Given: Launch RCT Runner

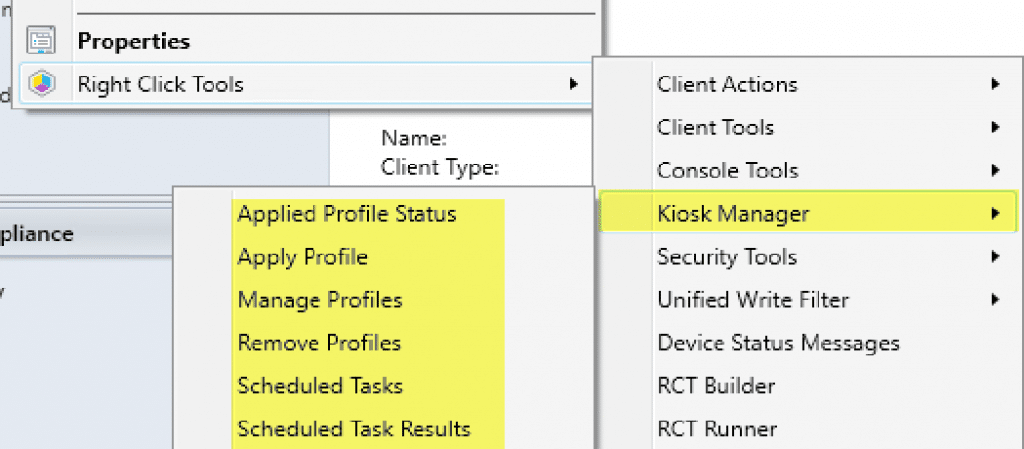Looking at the screenshot, I should click(x=716, y=429).
